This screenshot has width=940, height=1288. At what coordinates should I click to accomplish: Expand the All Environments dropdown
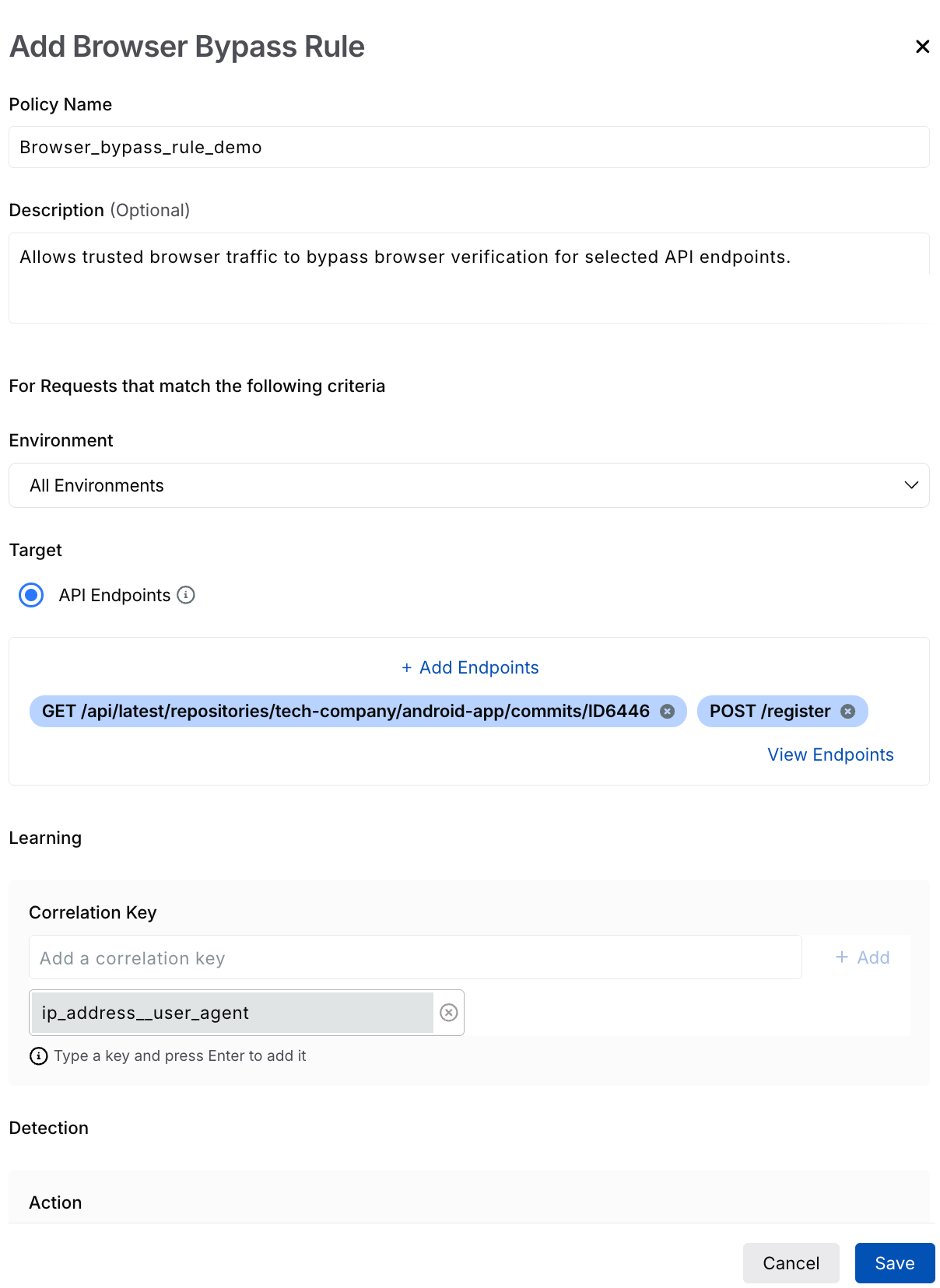[469, 485]
